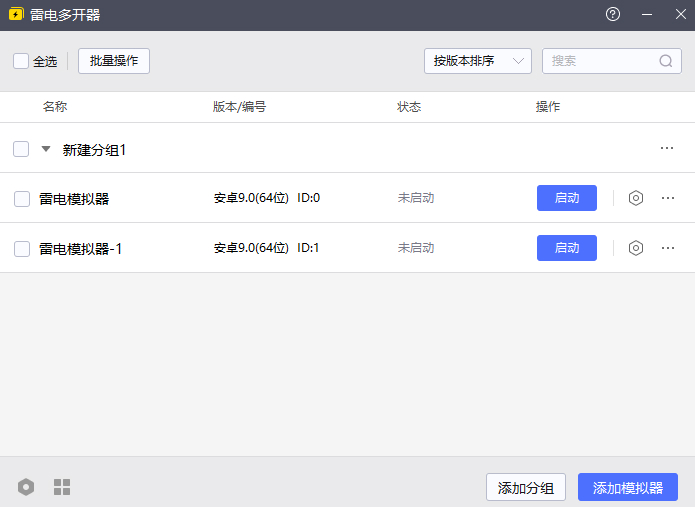Image resolution: width=695 pixels, height=507 pixels.
Task: Open the 按版本排序 sort dropdown
Action: [477, 61]
